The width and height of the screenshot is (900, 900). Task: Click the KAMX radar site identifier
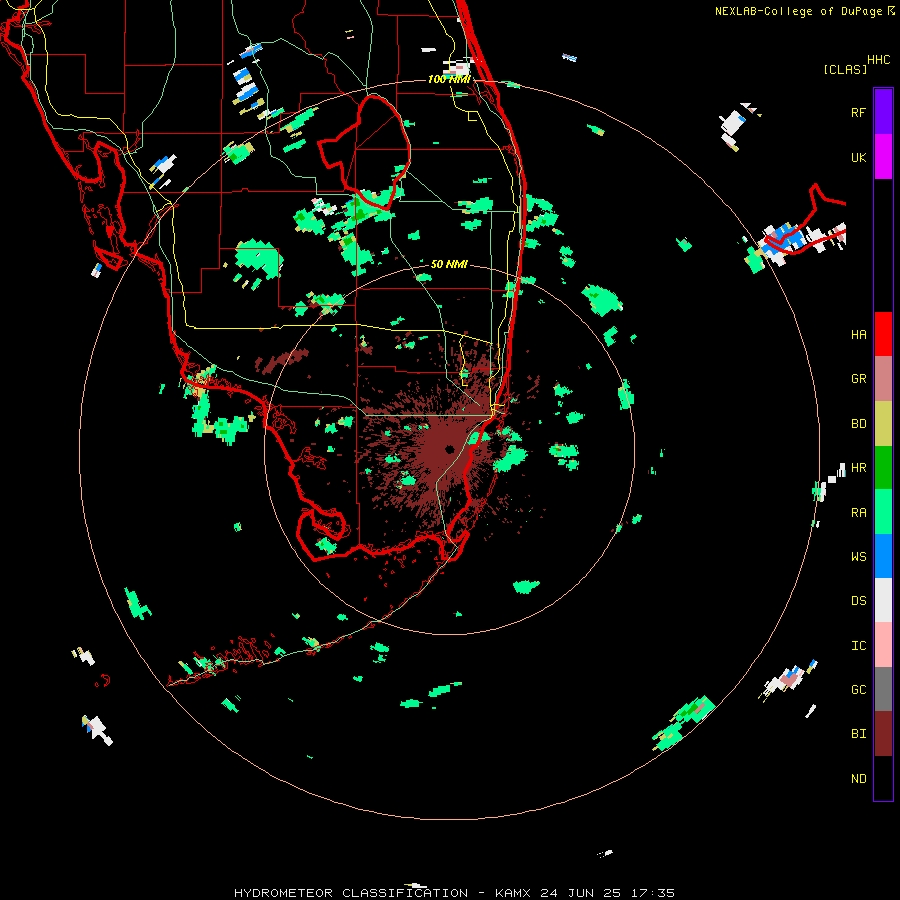point(513,893)
